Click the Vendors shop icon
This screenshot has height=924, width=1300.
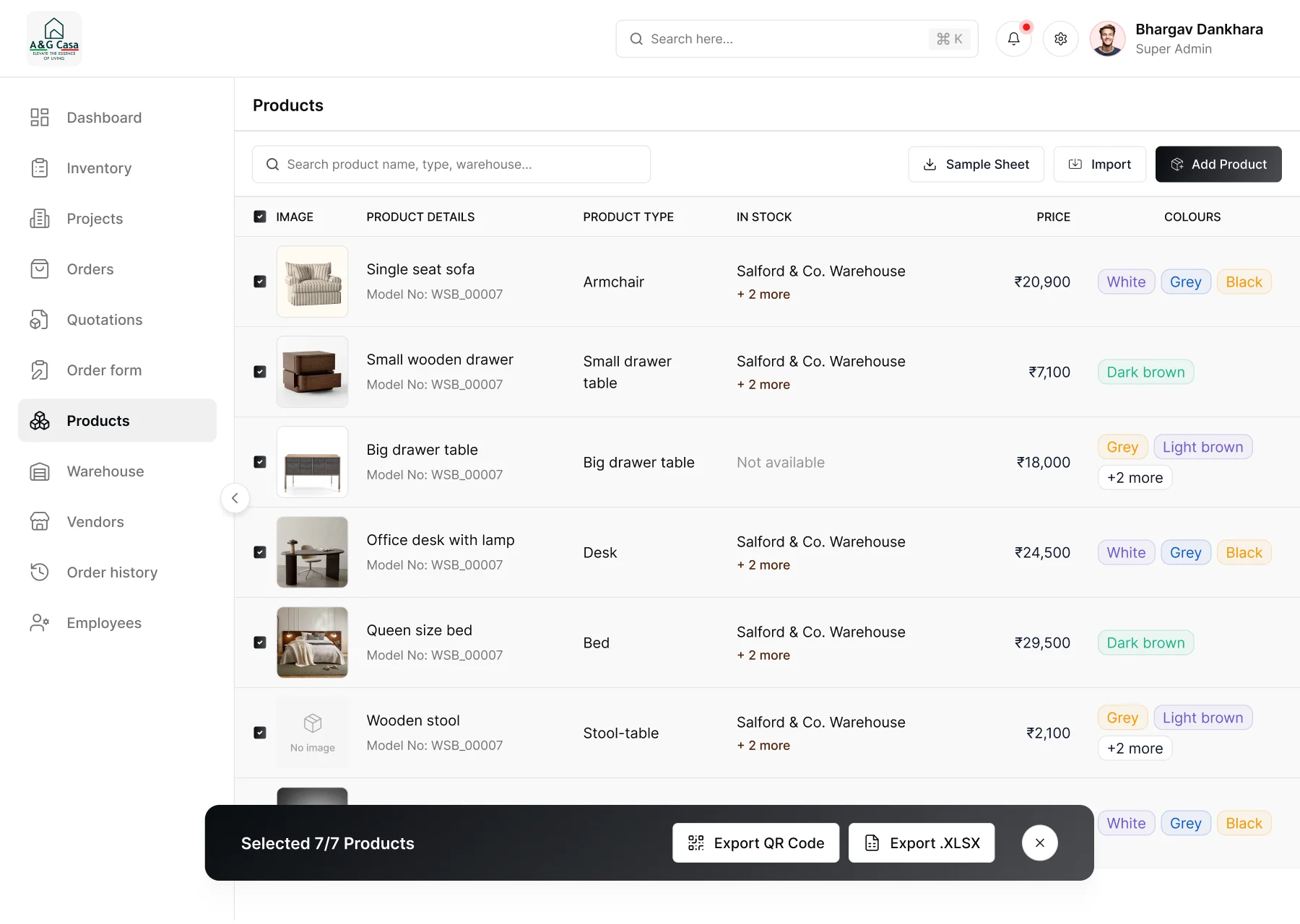(40, 522)
